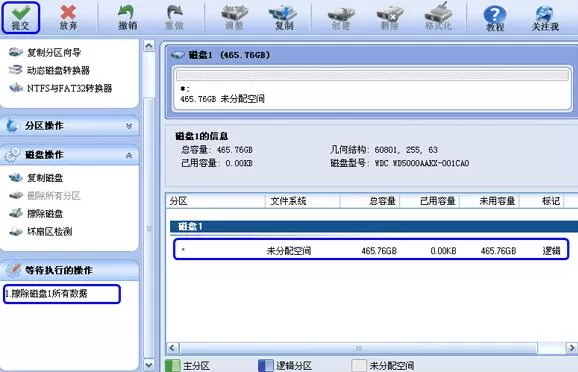Image resolution: width=578 pixels, height=372 pixels.
Task: Click the 等待执行的操作 panel header
Action: [70, 270]
